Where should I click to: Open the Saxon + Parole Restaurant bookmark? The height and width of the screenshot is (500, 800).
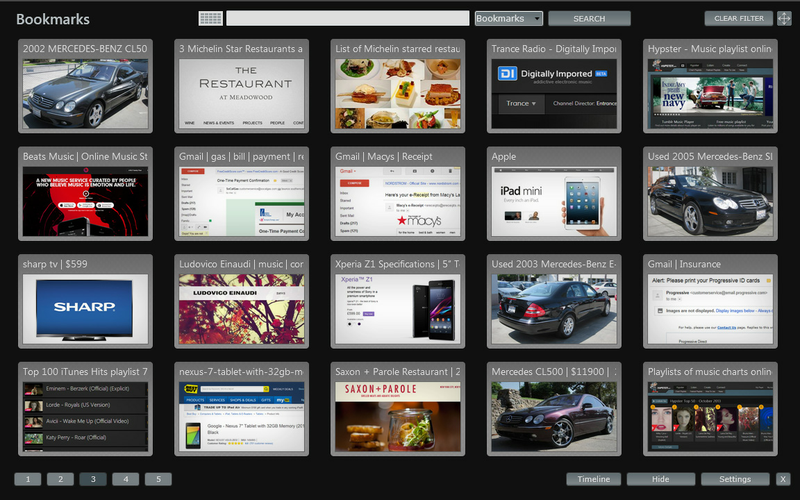[x=397, y=409]
